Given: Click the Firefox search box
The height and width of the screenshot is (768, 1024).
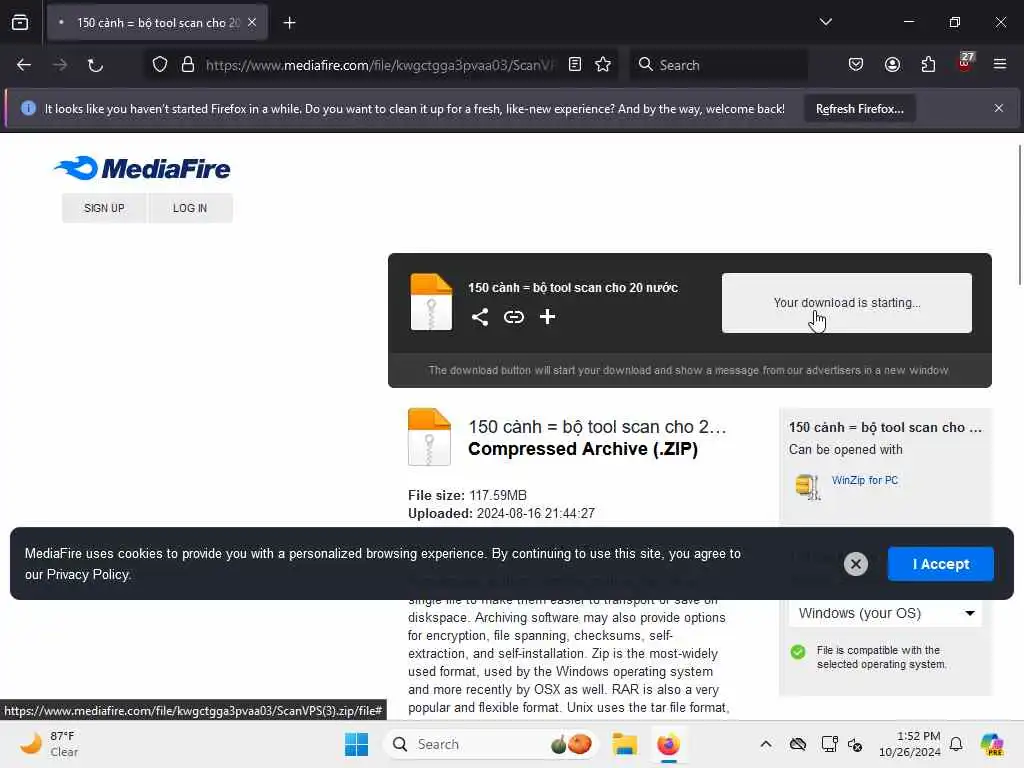Looking at the screenshot, I should coord(718,65).
